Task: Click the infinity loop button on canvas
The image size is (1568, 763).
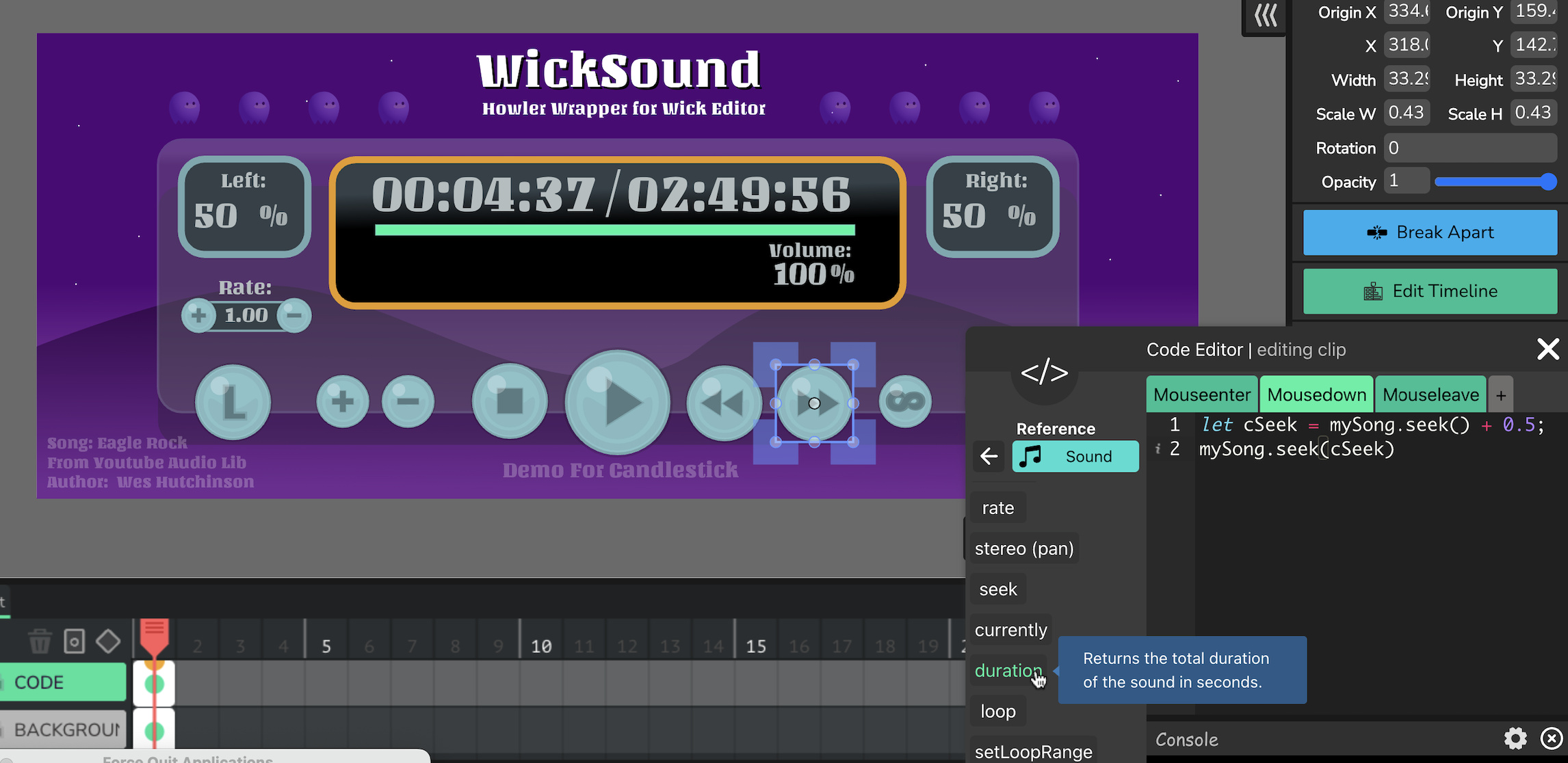Action: coord(904,401)
